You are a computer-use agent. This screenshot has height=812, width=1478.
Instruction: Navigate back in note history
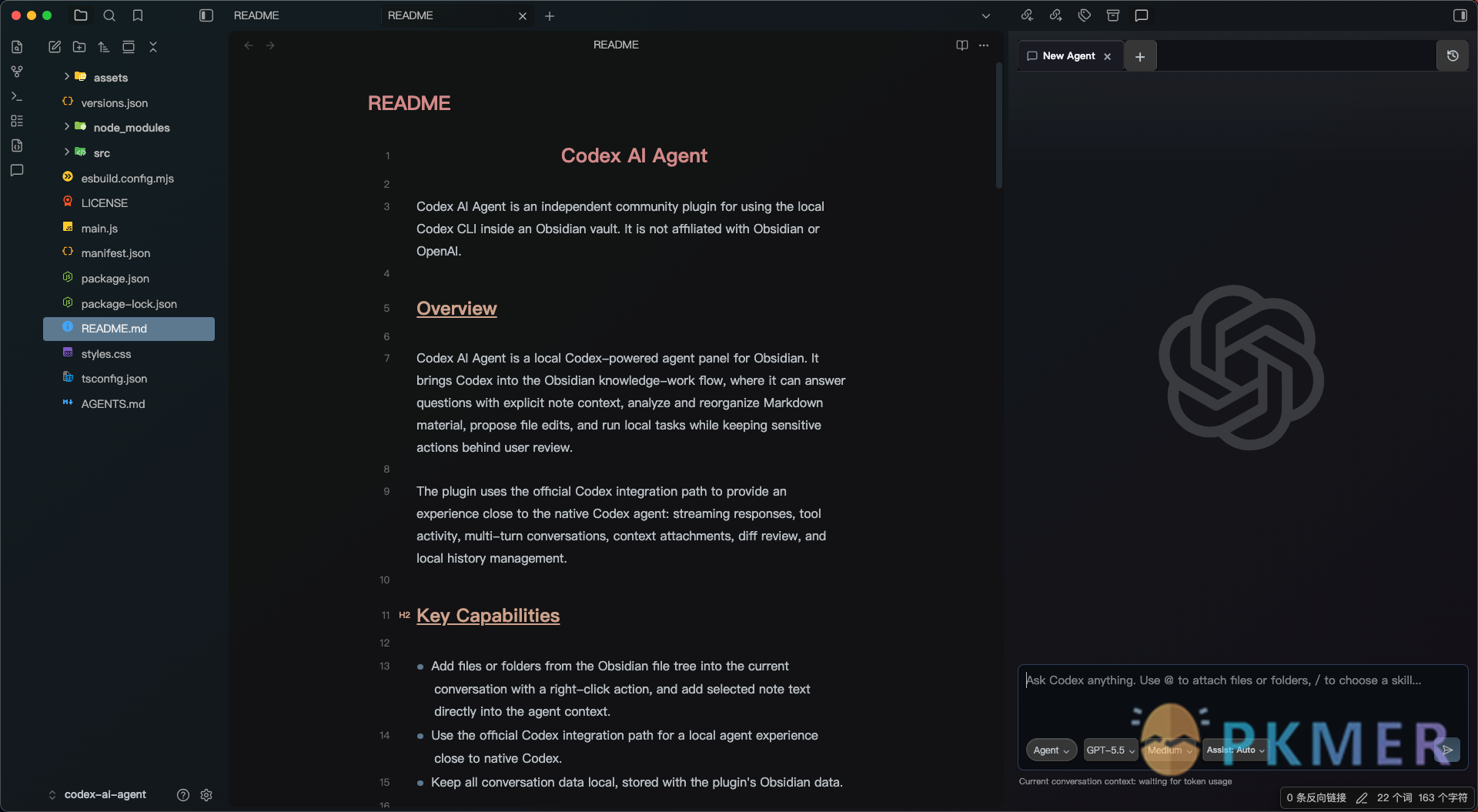point(249,45)
